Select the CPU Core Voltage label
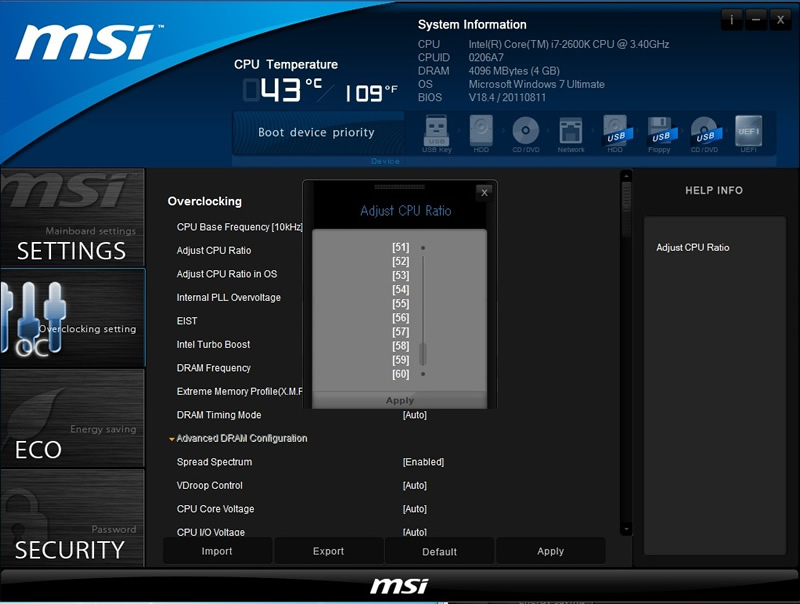 click(215, 509)
